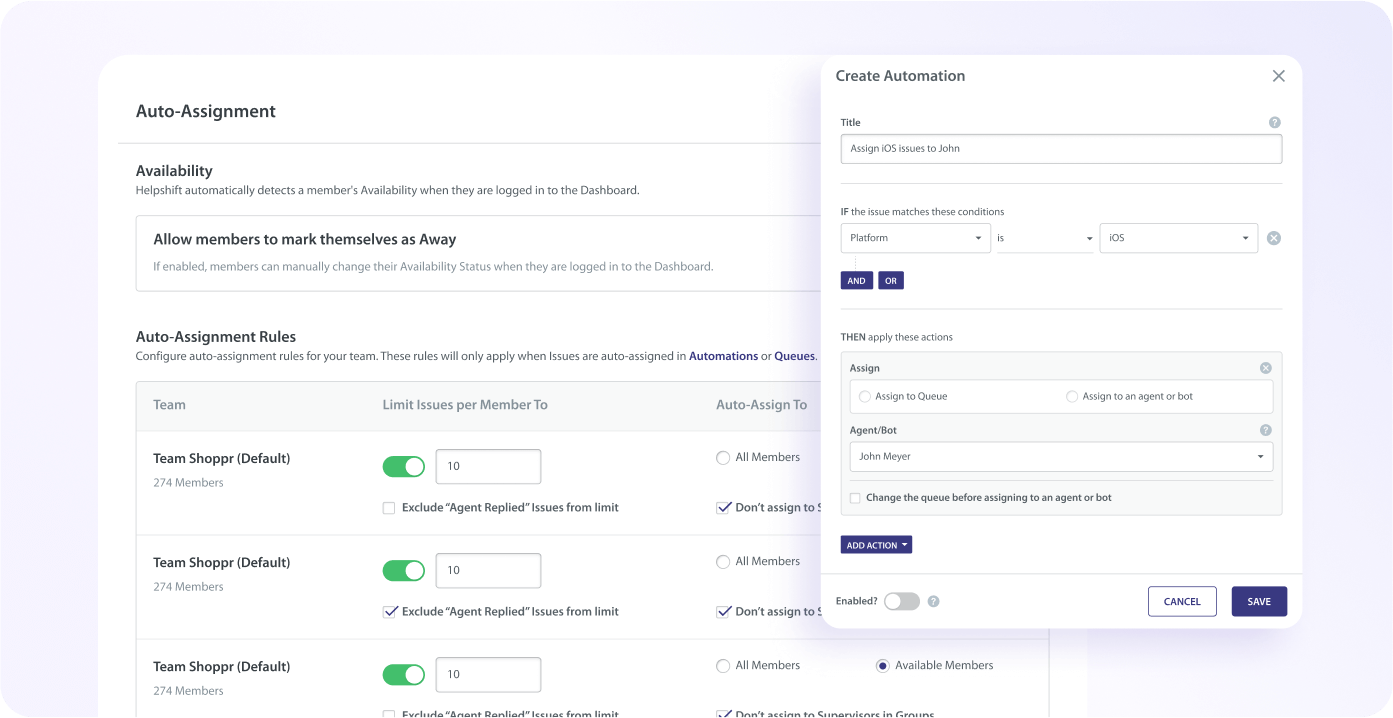Close the Create Automation panel
The width and height of the screenshot is (1393, 718).
coord(1278,75)
